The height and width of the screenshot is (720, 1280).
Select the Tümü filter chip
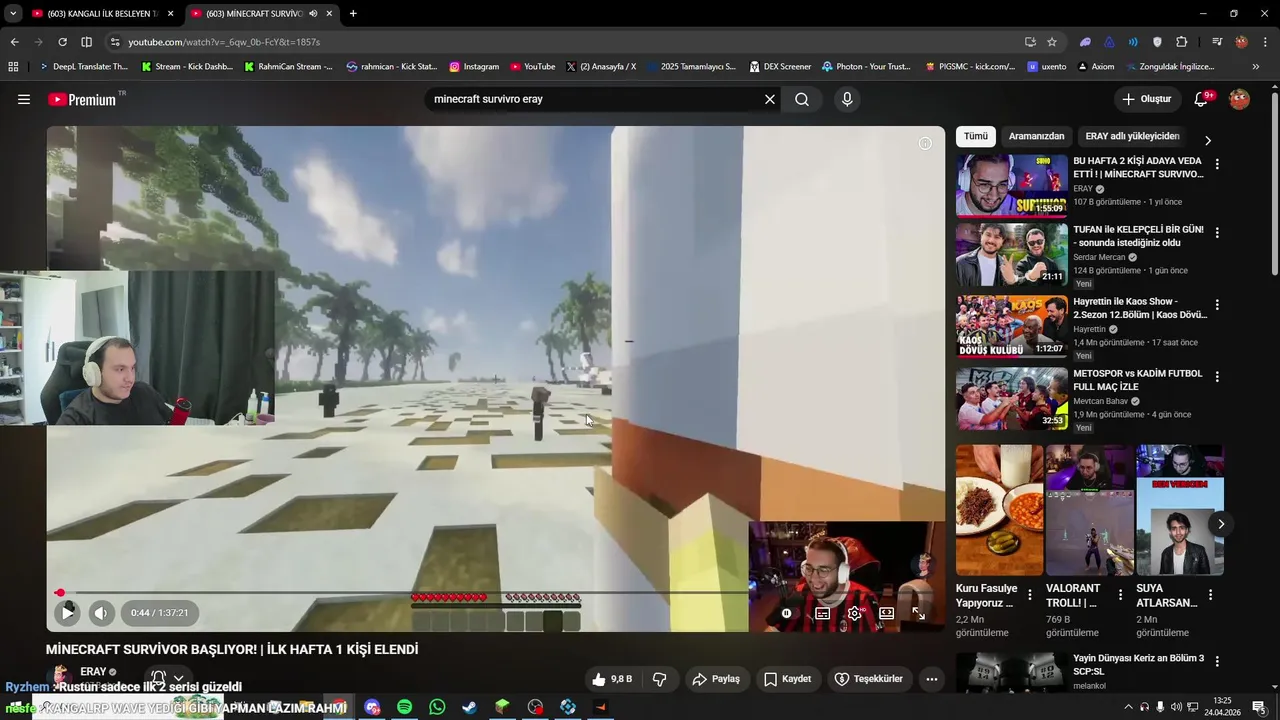(976, 136)
